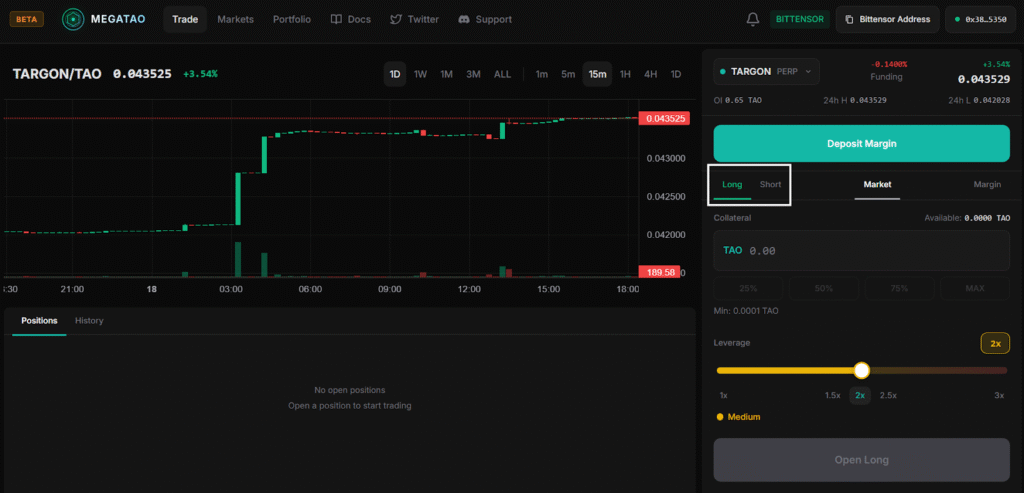1024x493 pixels.
Task: Open the notifications bell
Action: [x=753, y=19]
